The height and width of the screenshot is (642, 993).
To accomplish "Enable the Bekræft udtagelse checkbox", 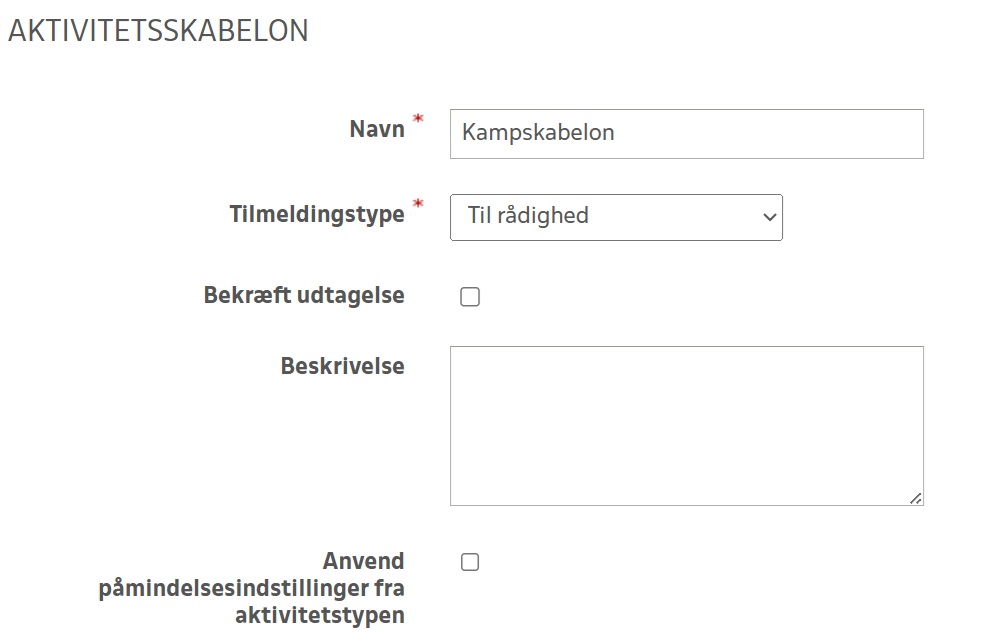I will (x=470, y=297).
